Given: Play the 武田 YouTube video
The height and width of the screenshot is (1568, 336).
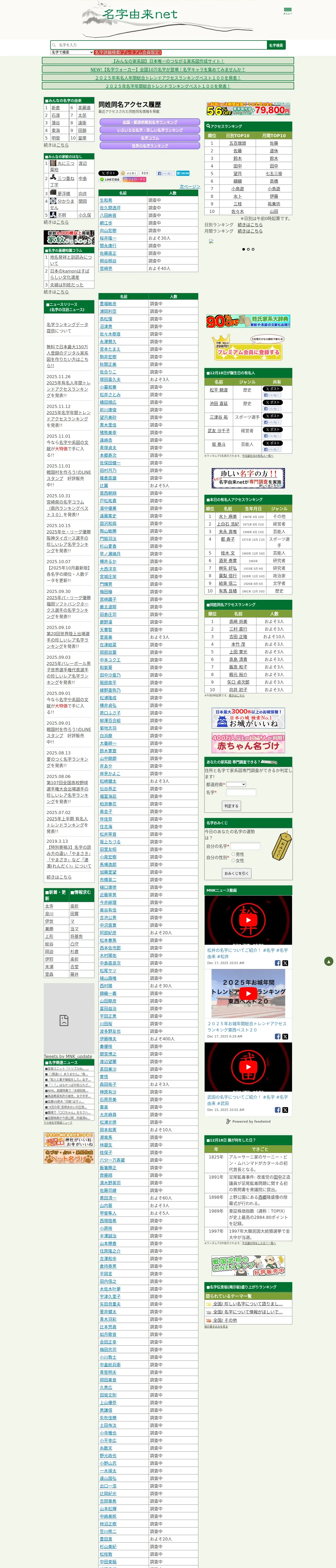Looking at the screenshot, I should pos(248,1067).
